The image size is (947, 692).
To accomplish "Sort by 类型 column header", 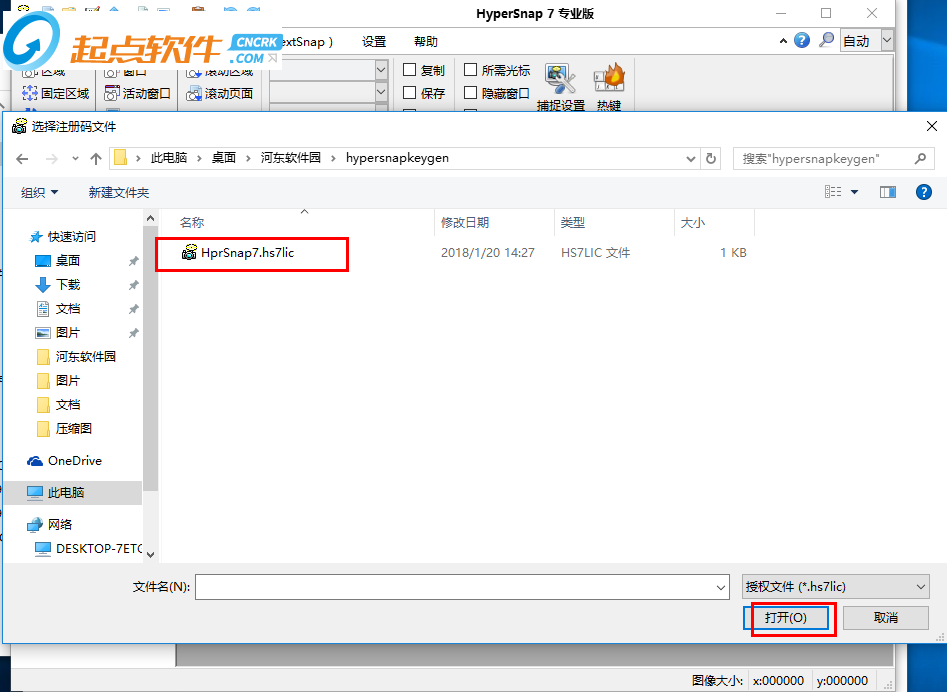I will click(x=614, y=223).
